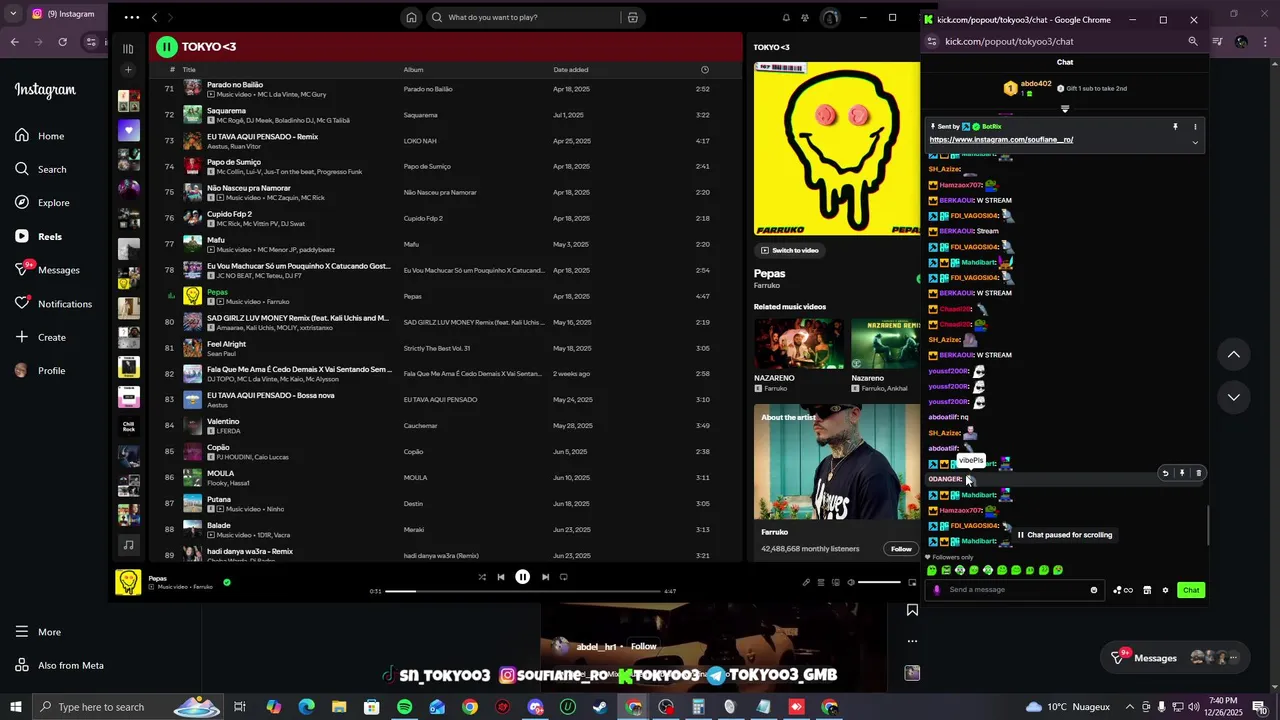Pin ODANGER's chat message
Screen dimensions: 1280x720
(1182, 473)
